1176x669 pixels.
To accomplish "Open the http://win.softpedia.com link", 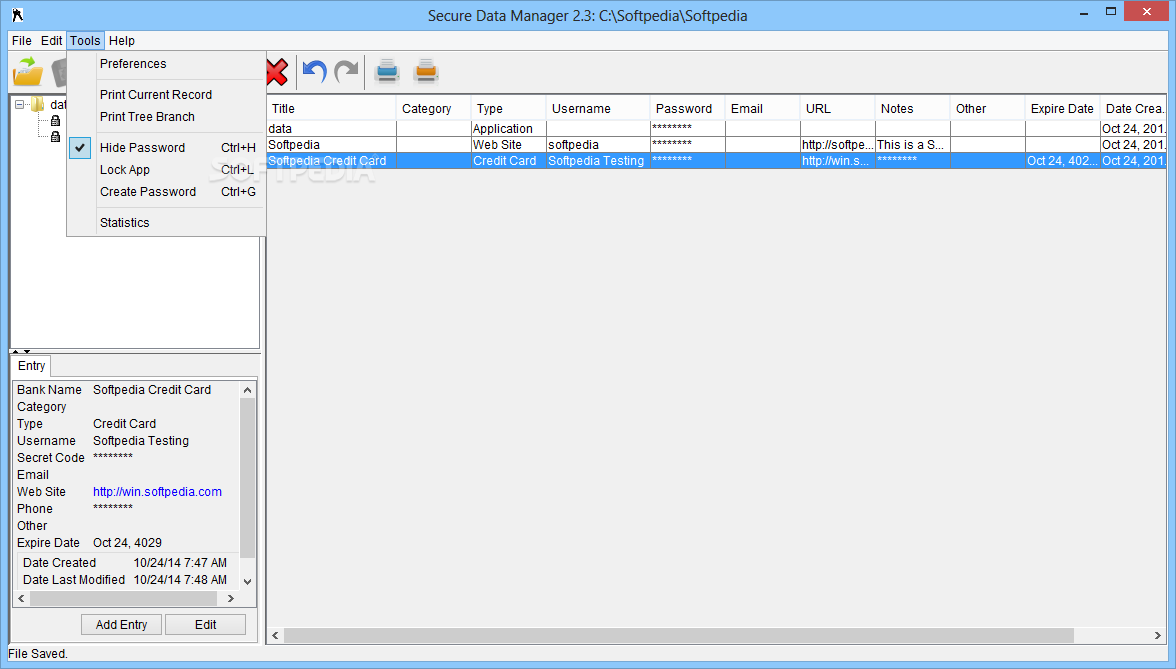I will point(158,492).
